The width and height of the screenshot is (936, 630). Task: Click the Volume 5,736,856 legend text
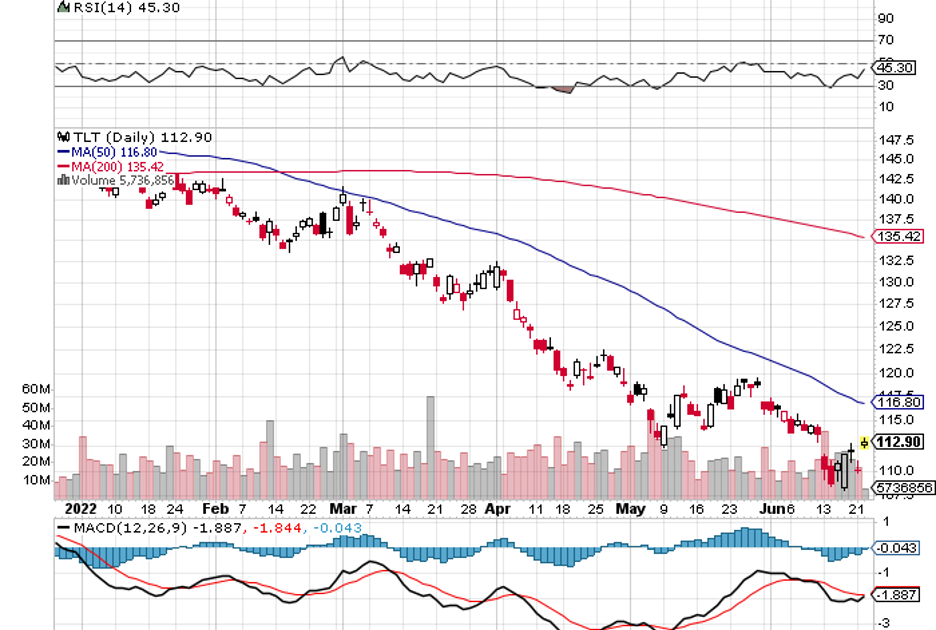pos(122,180)
